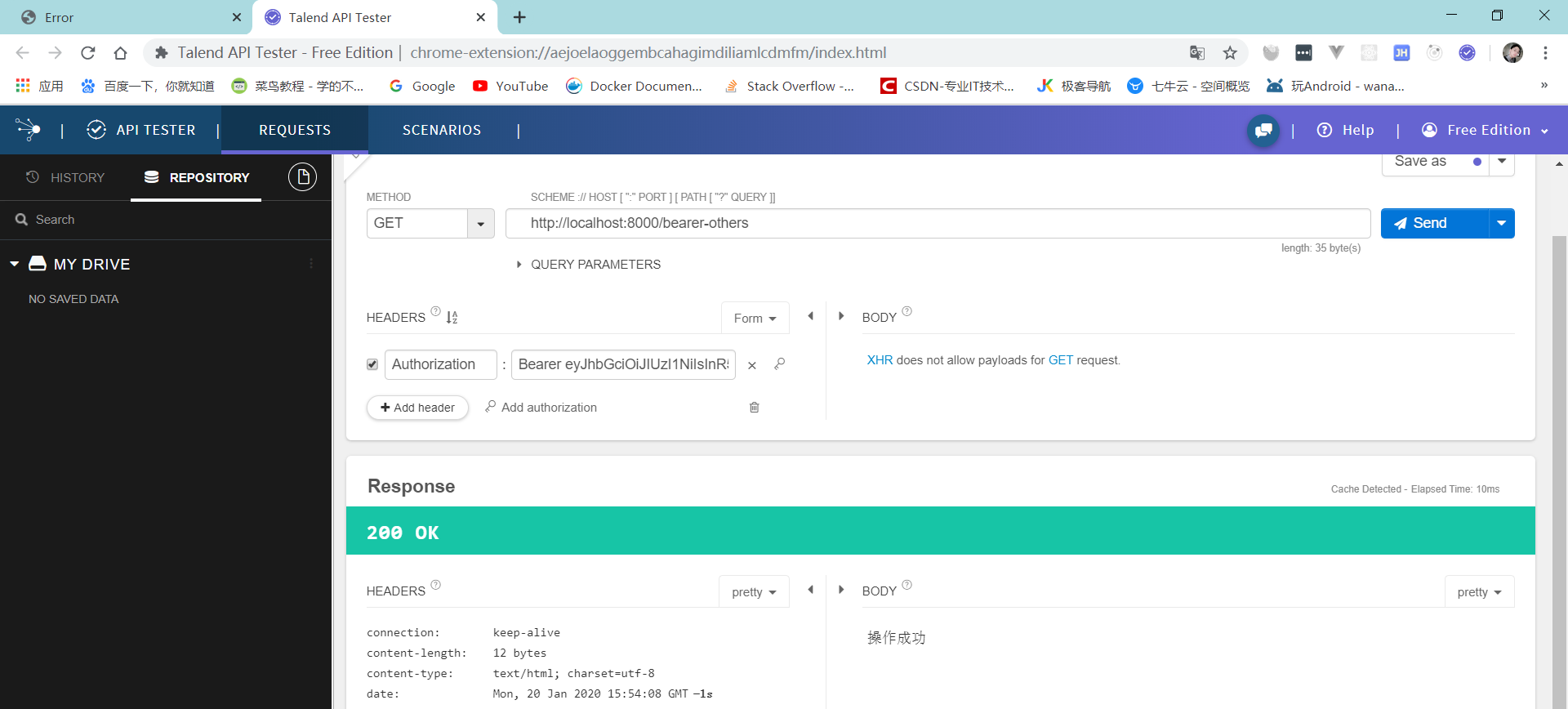Open Chrome menu three dots
The width and height of the screenshot is (1568, 709).
point(1545,53)
